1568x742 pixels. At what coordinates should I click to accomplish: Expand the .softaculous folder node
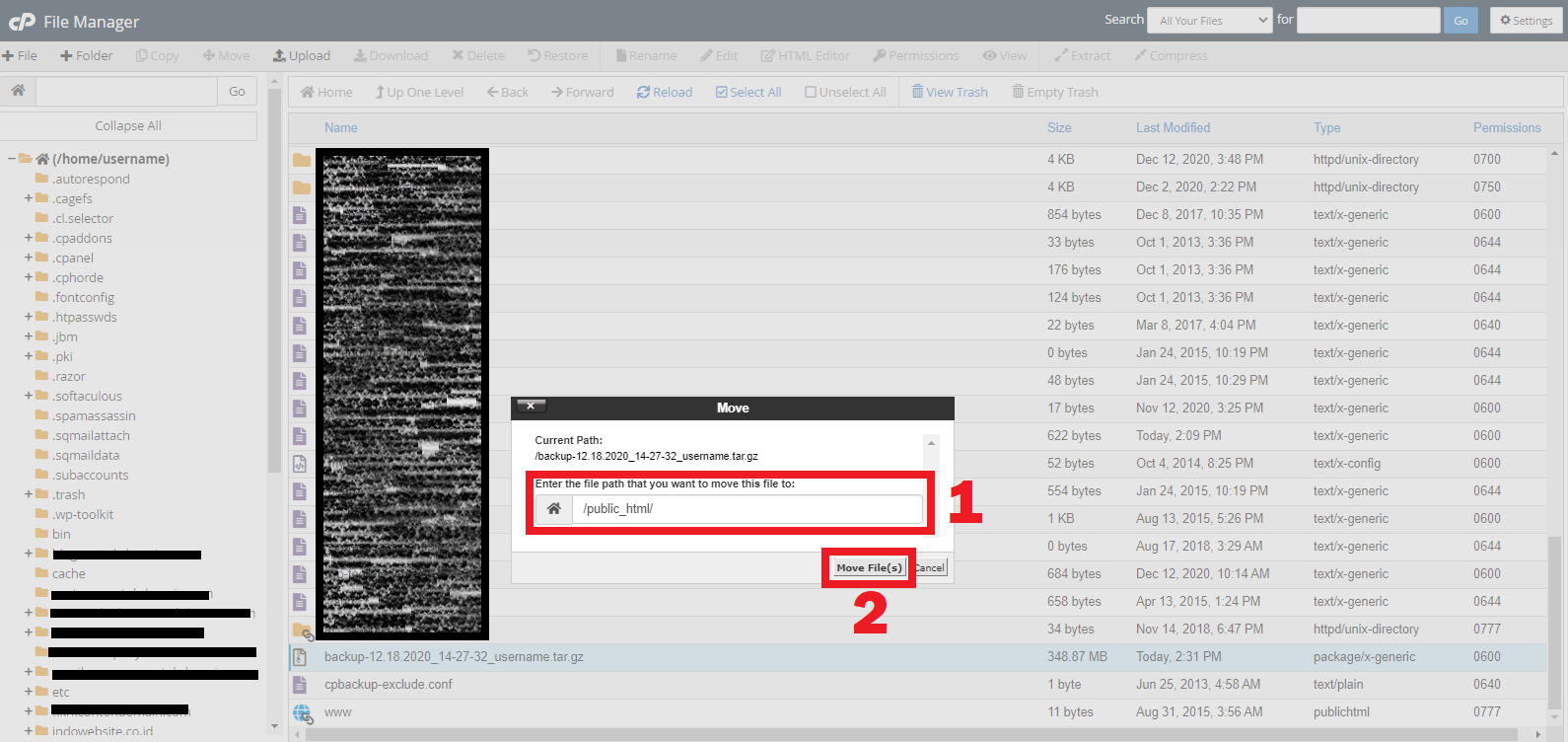tap(29, 396)
